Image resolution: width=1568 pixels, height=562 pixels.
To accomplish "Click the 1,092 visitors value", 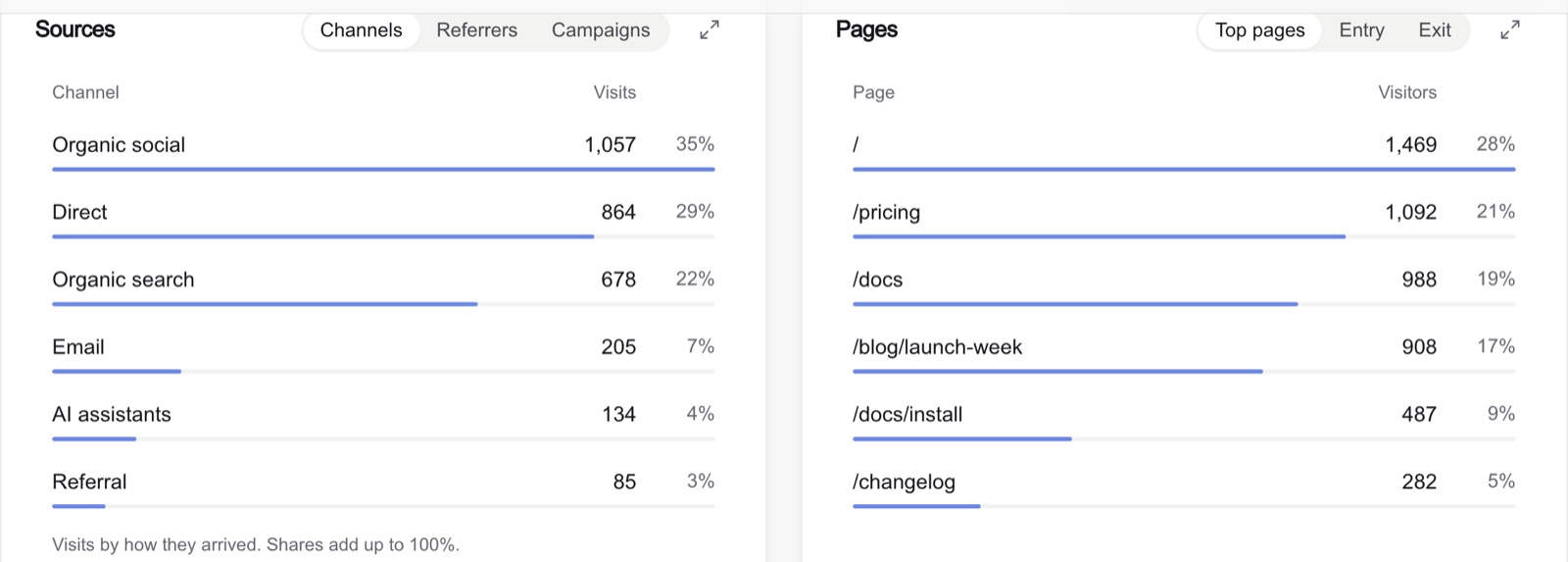I will (x=1411, y=213).
